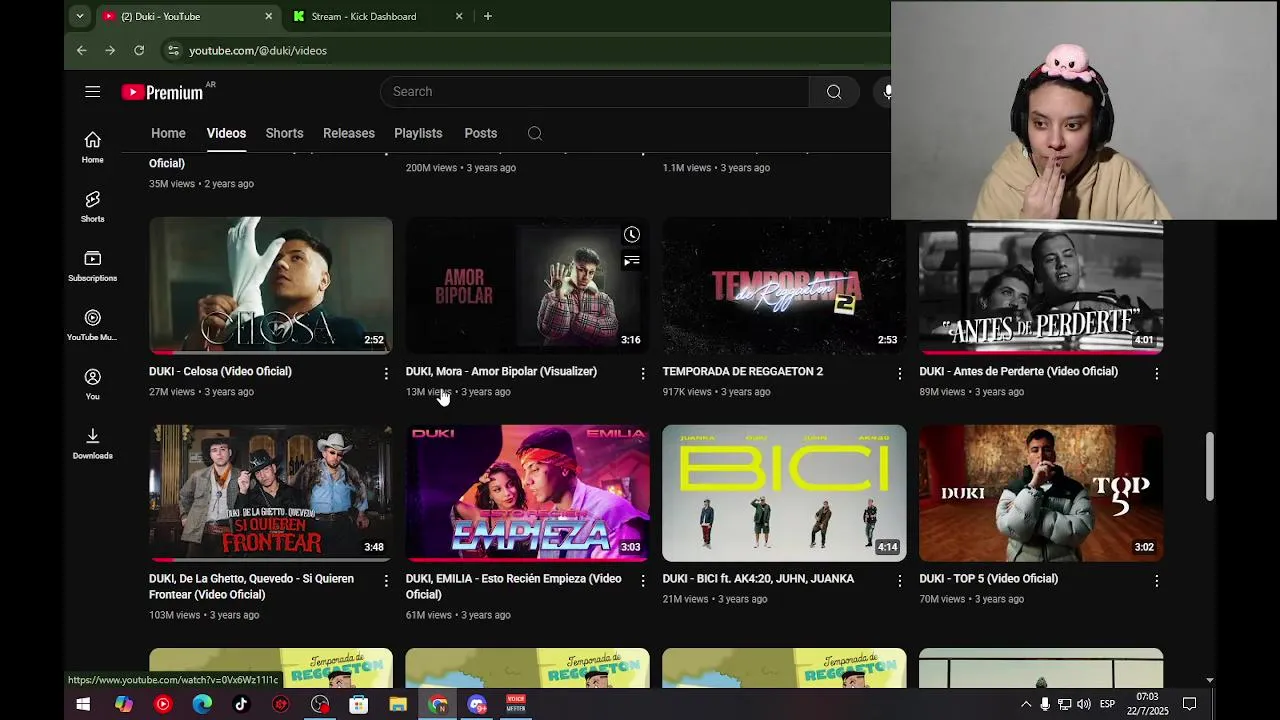1280x720 pixels.
Task: Open TikTok from the taskbar
Action: (x=241, y=704)
